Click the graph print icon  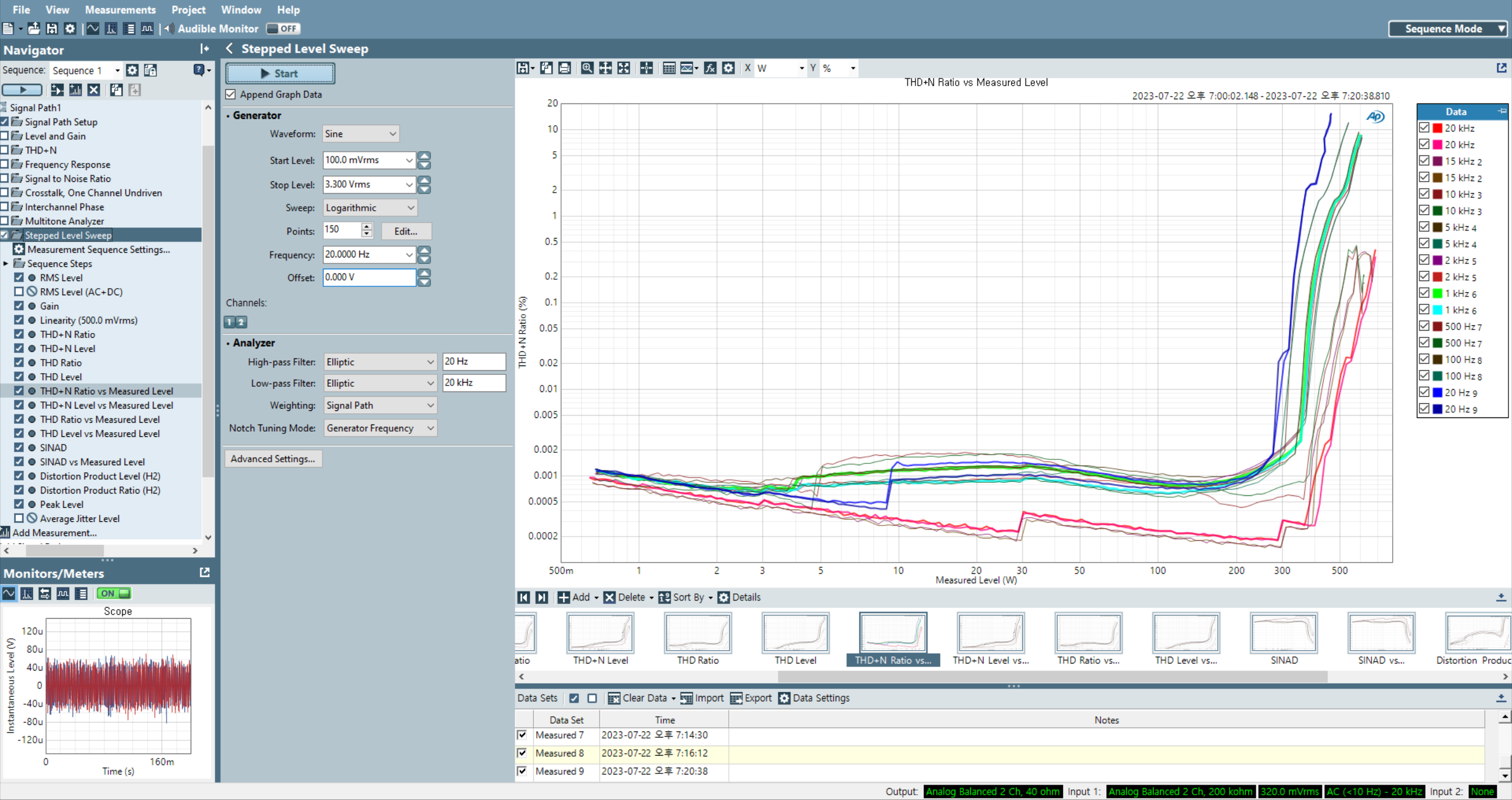click(x=565, y=68)
